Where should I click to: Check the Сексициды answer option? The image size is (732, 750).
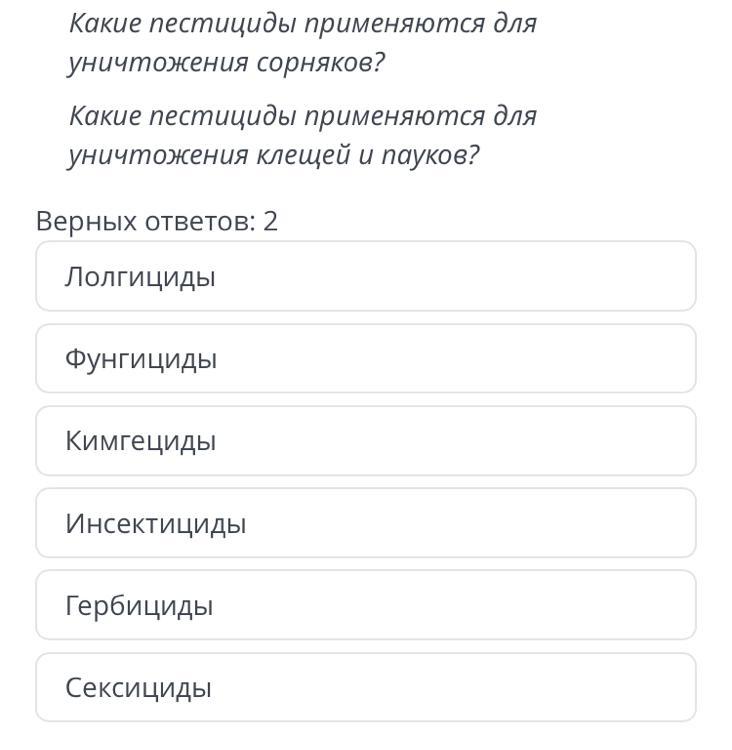(x=365, y=688)
